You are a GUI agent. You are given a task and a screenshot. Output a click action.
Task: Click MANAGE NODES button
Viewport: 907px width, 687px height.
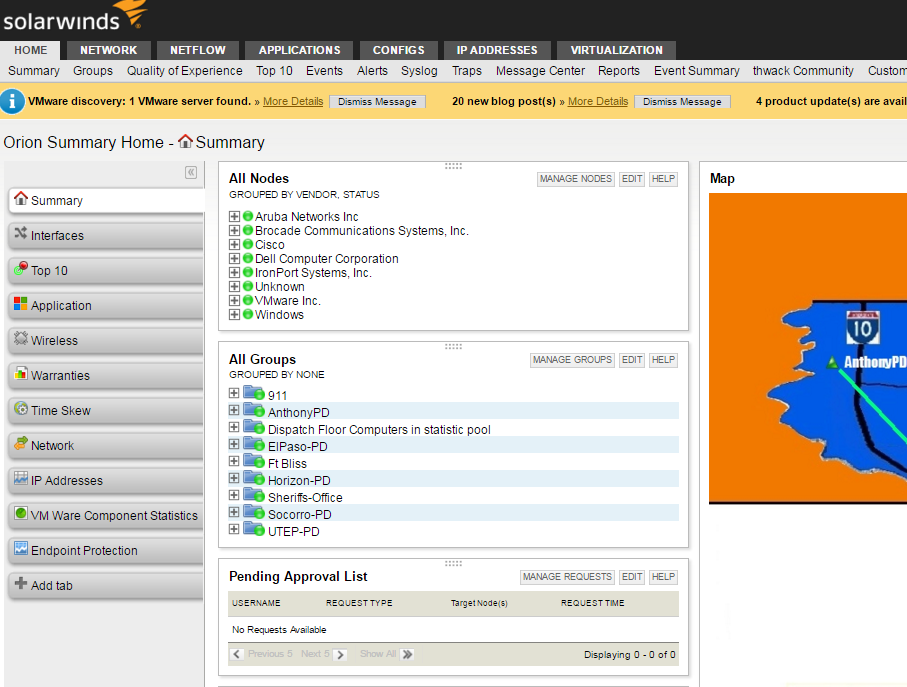(576, 179)
